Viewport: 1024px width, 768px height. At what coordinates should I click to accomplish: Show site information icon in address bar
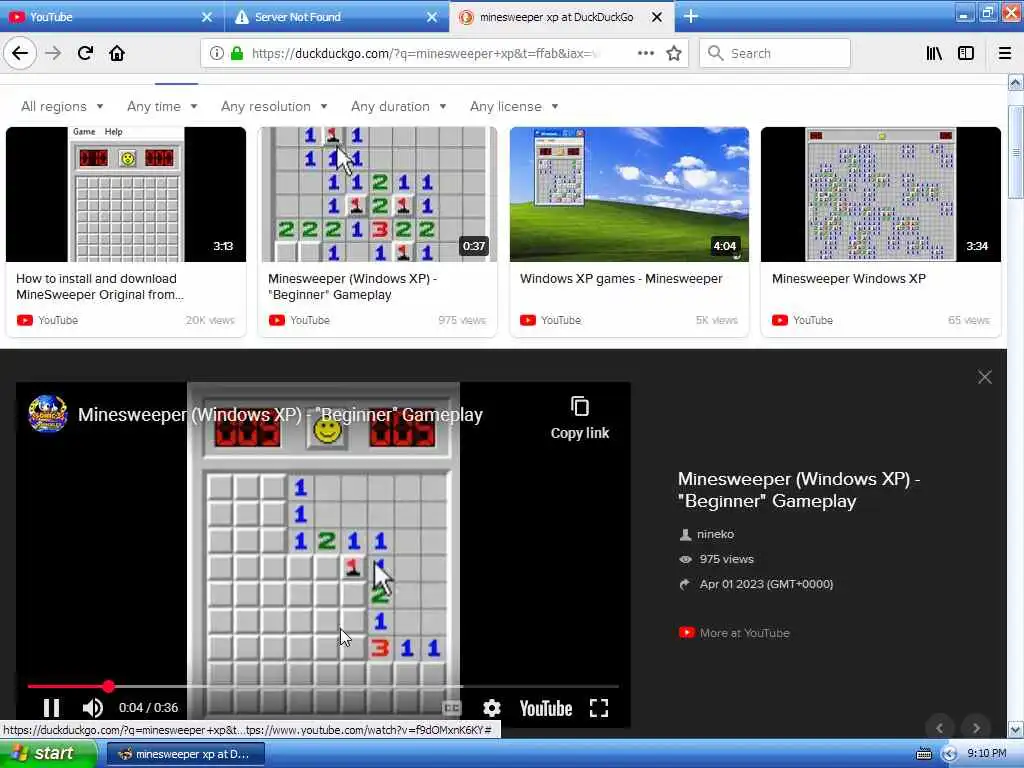(217, 53)
